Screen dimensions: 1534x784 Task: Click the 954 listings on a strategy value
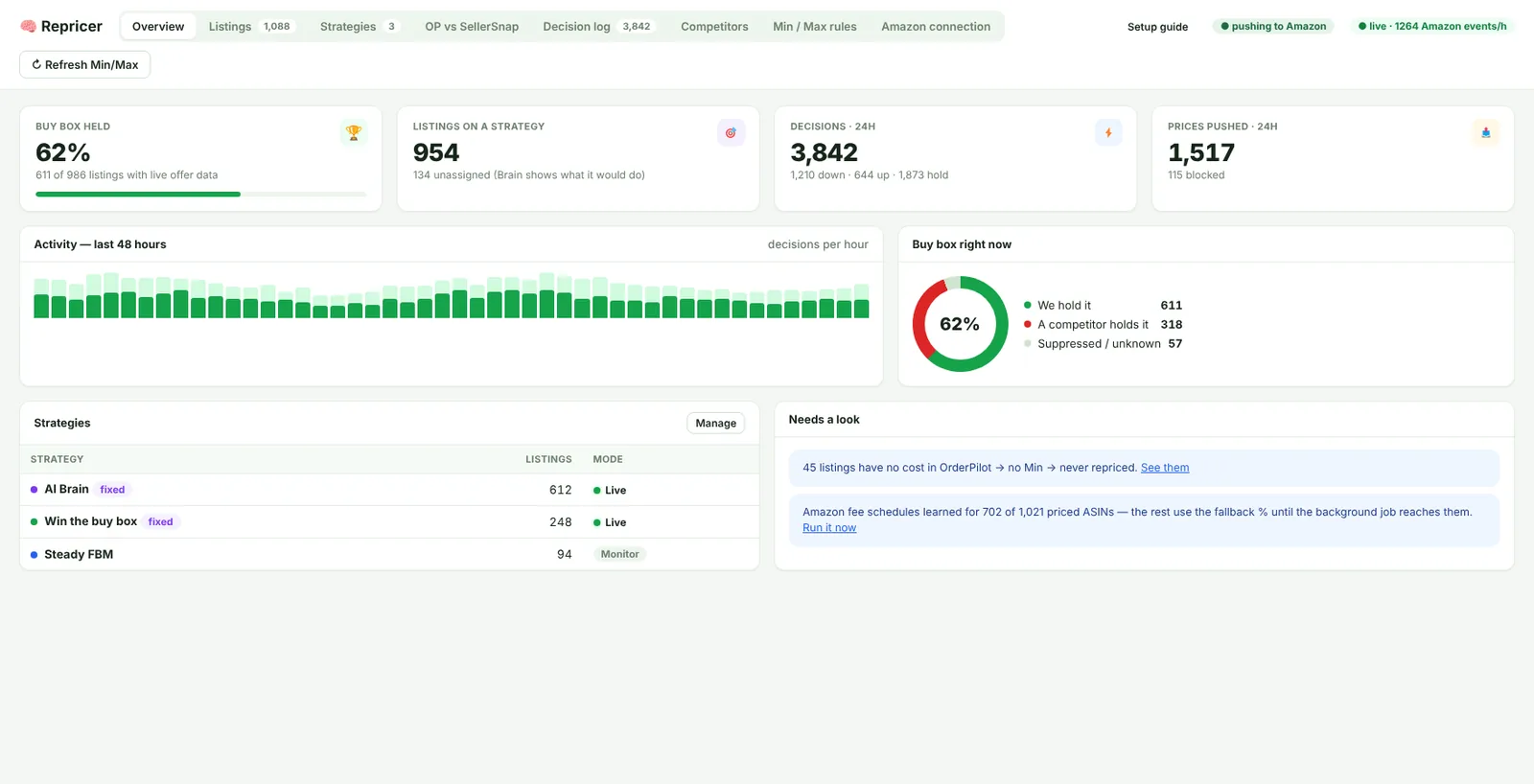(x=436, y=152)
